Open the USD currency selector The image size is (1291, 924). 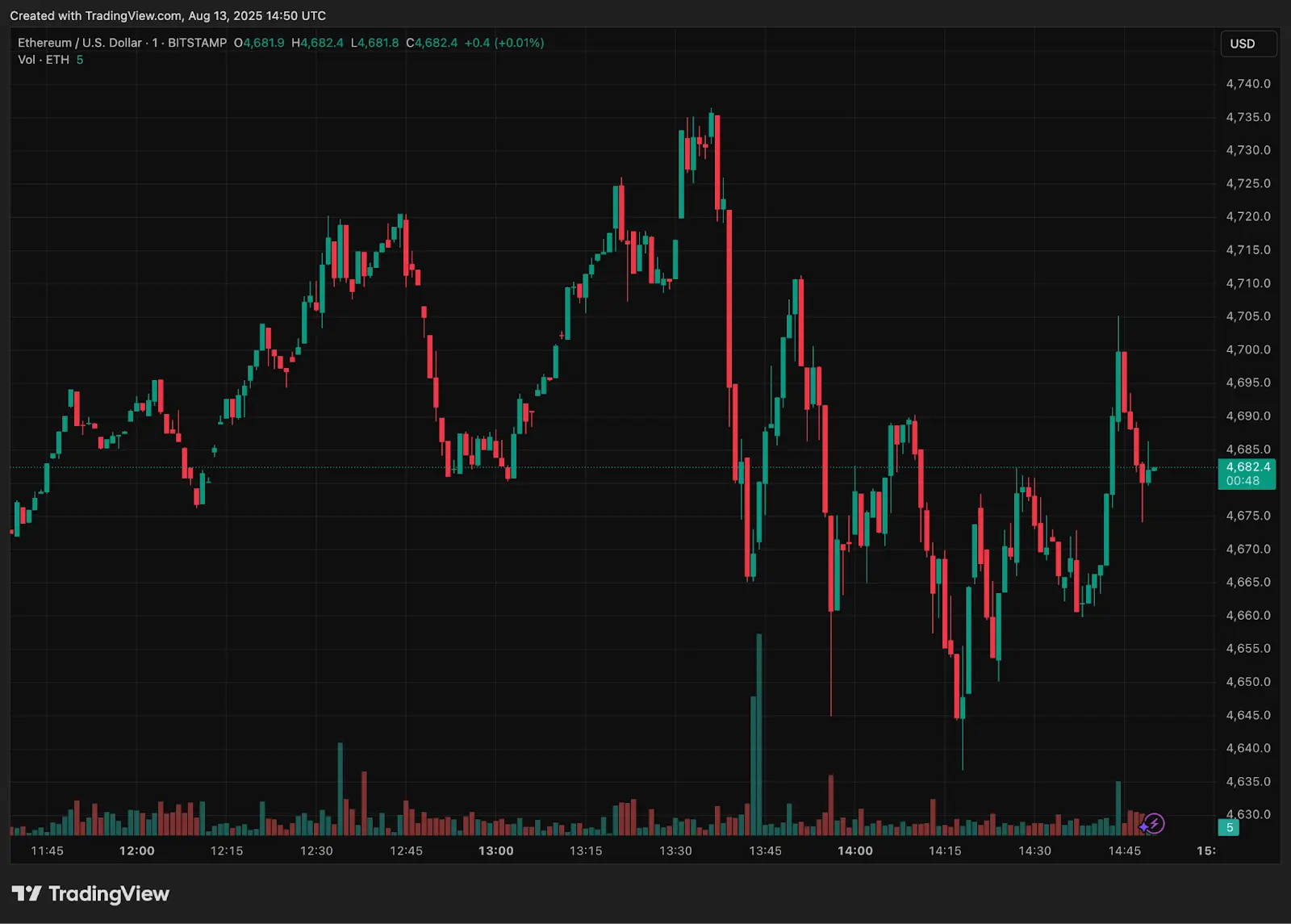1248,44
